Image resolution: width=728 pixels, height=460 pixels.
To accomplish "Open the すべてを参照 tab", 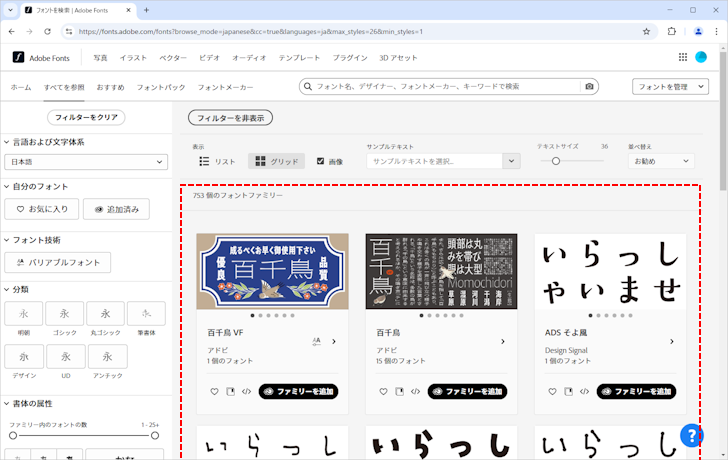I will pyautogui.click(x=64, y=87).
